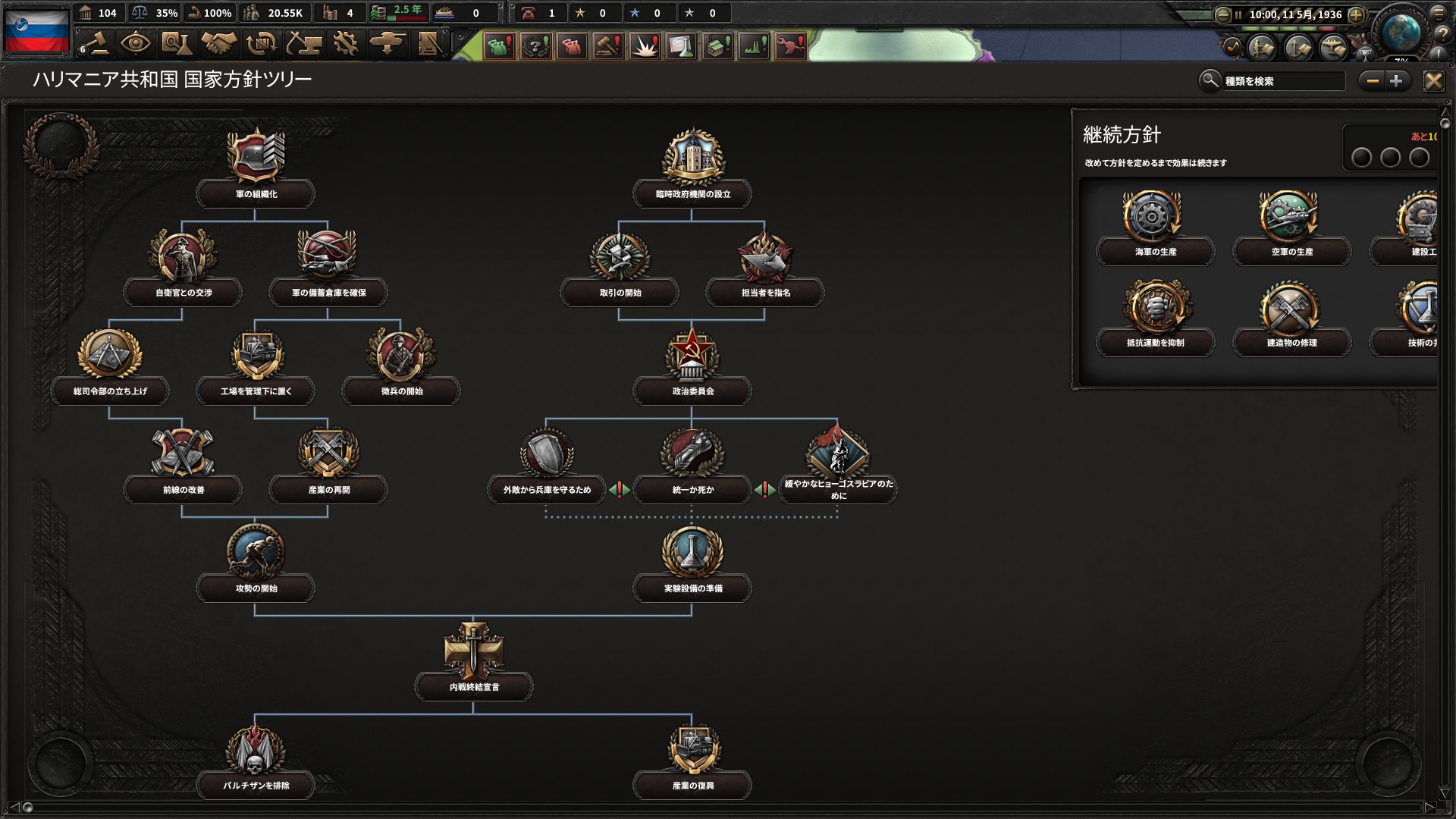
Task: Select the 前線の改善 focus
Action: (183, 464)
